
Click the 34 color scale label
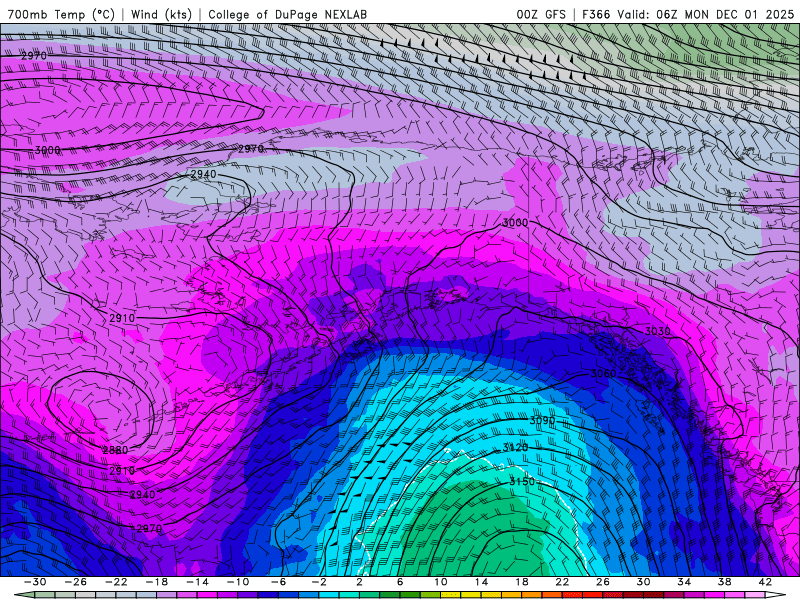point(684,582)
